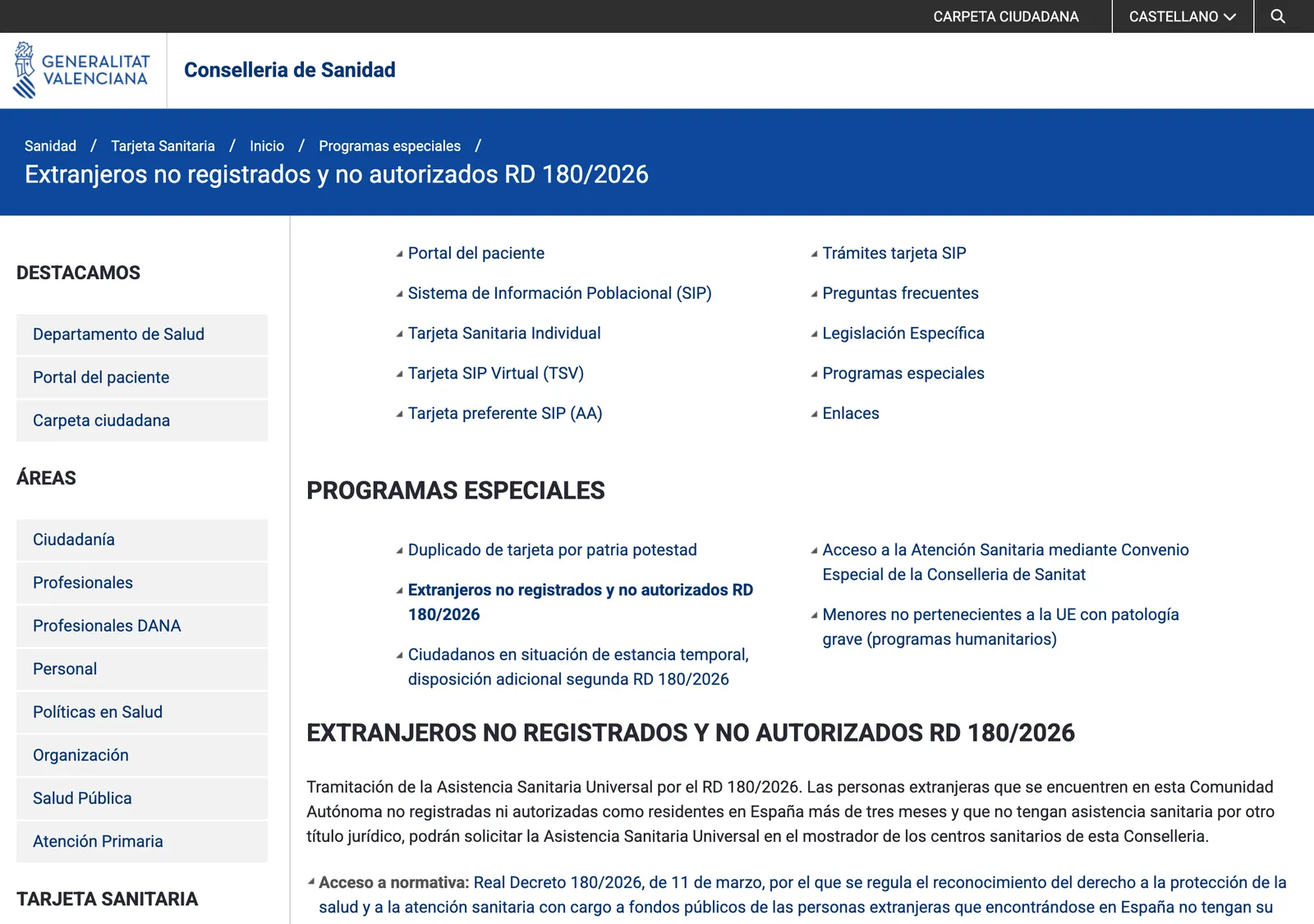Go to Sanidad breadcrumb

tap(50, 146)
